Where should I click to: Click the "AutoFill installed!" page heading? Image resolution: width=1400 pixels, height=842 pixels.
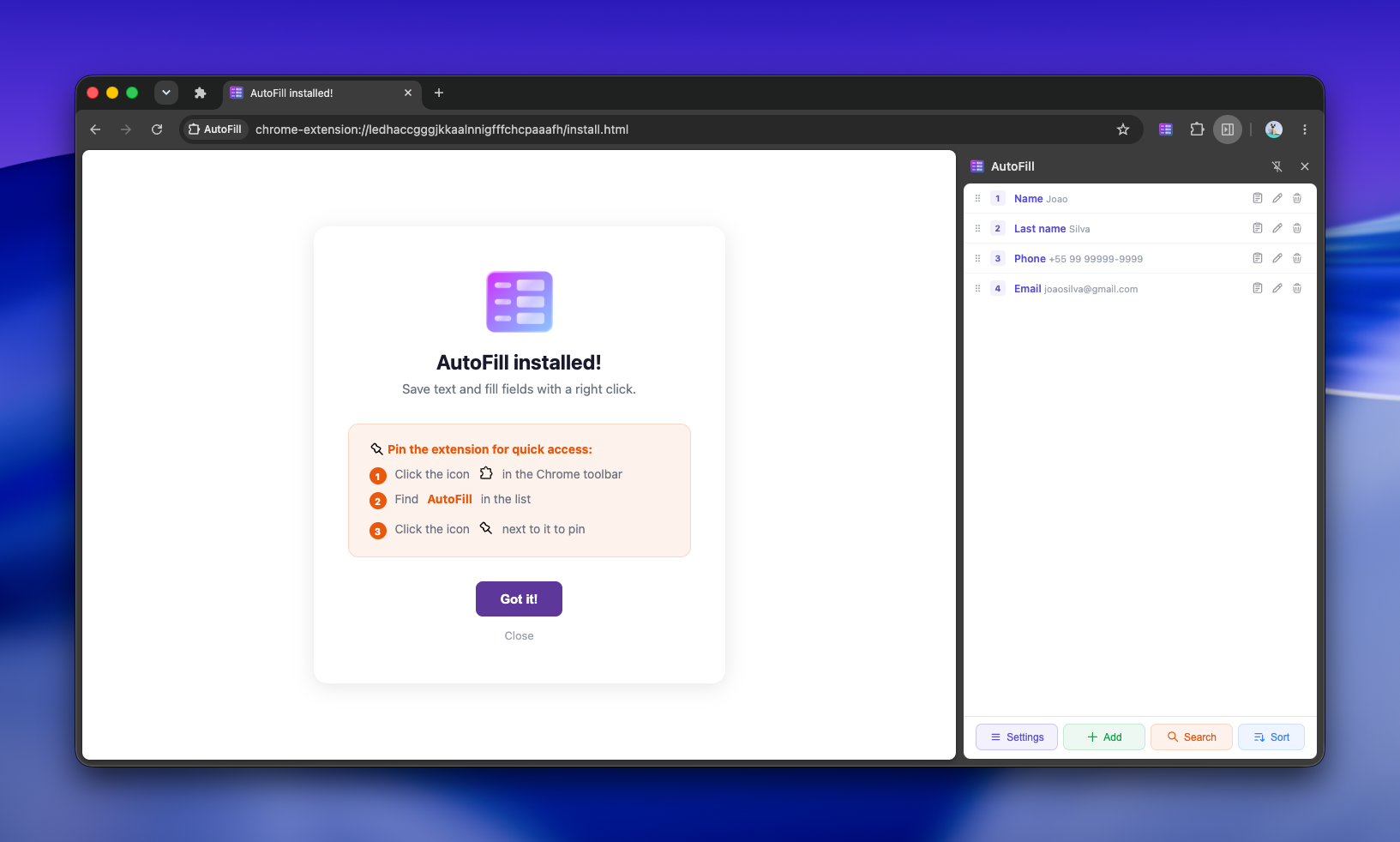click(x=520, y=363)
